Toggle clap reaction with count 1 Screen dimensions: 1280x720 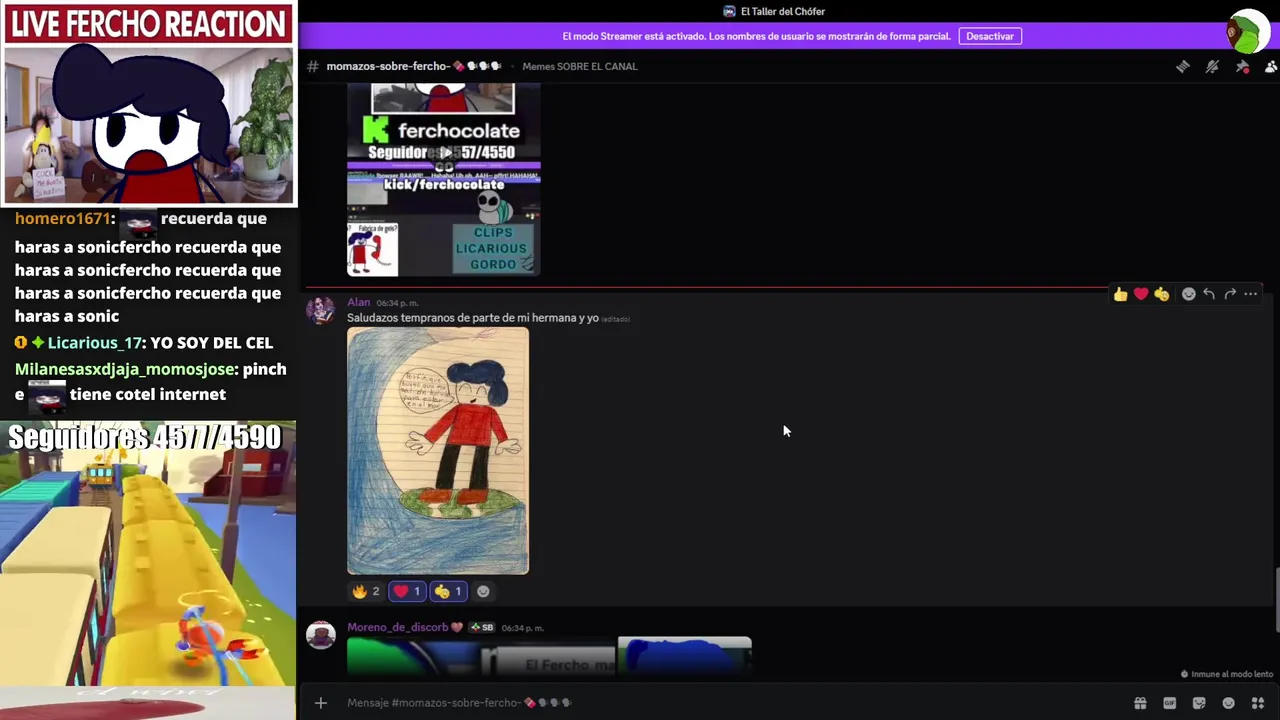click(448, 591)
